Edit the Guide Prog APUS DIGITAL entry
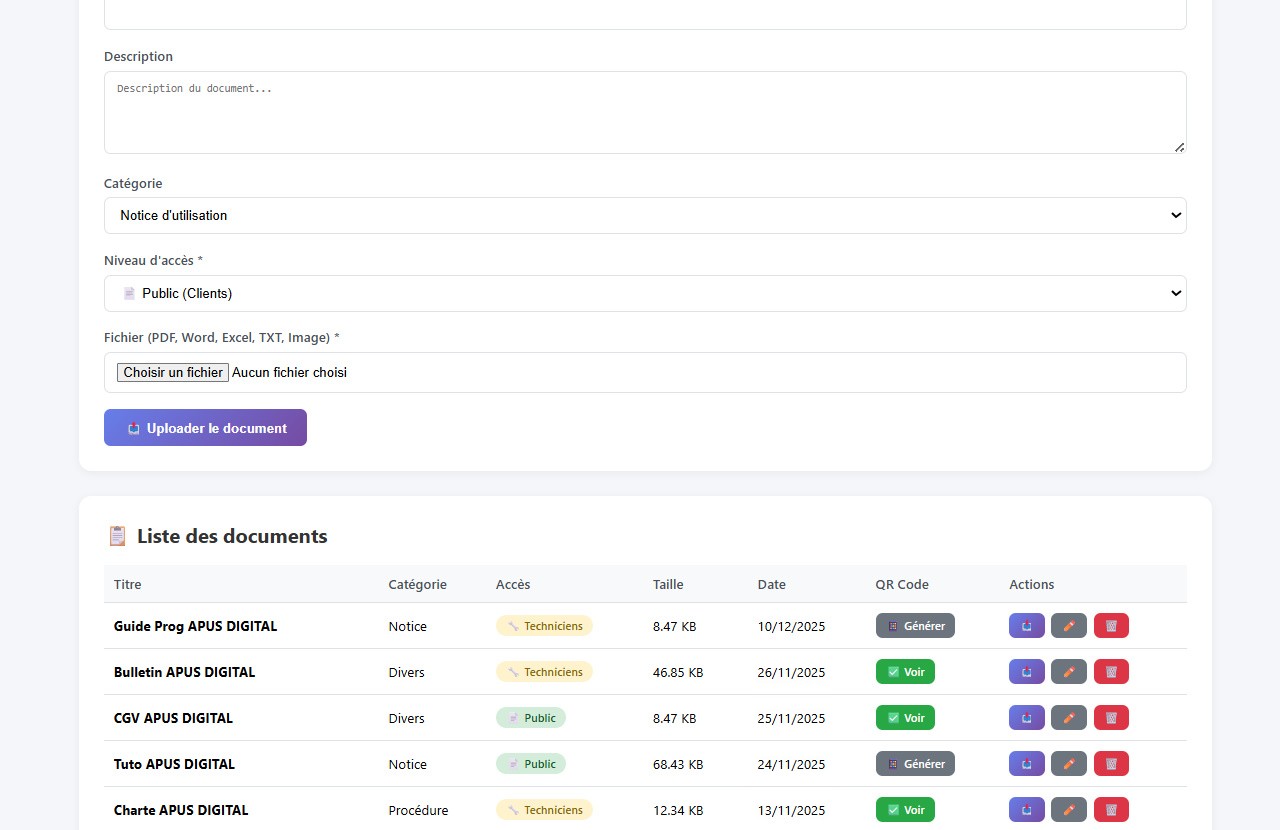The image size is (1280, 830). (1068, 626)
